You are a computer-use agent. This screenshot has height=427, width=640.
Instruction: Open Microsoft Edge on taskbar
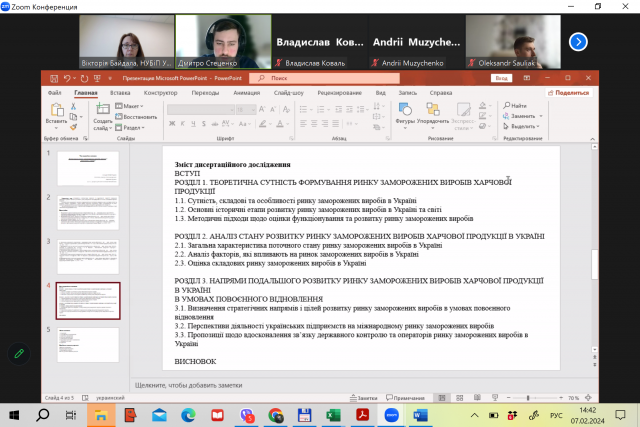(x=188, y=416)
